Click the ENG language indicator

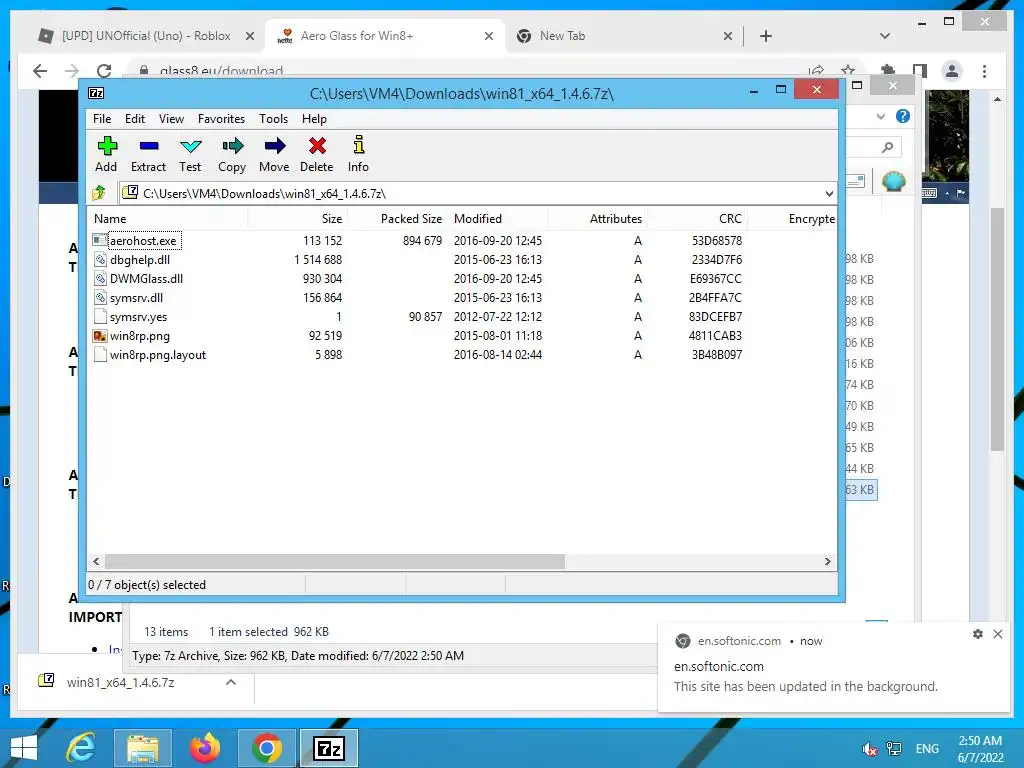pos(927,749)
